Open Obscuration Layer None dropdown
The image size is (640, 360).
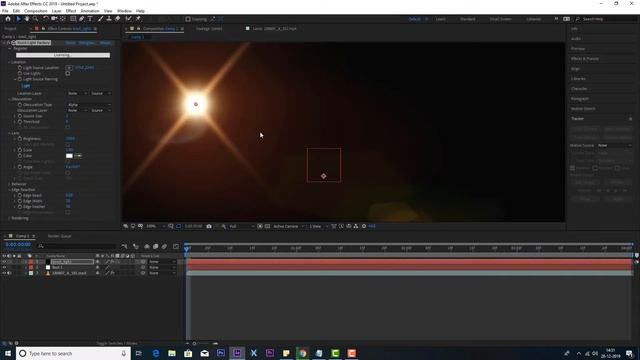tap(78, 111)
